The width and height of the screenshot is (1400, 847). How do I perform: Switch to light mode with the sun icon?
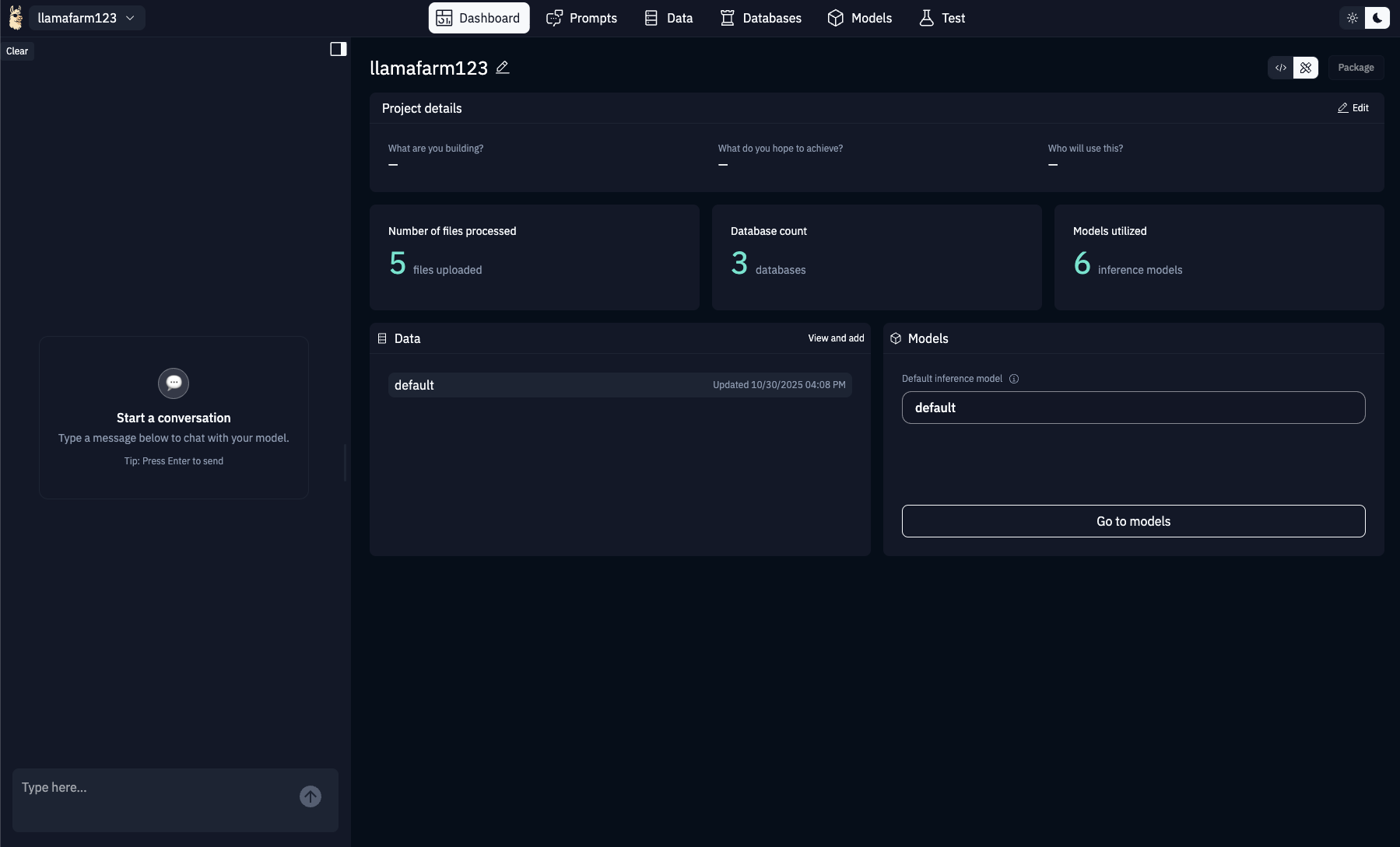click(1353, 16)
